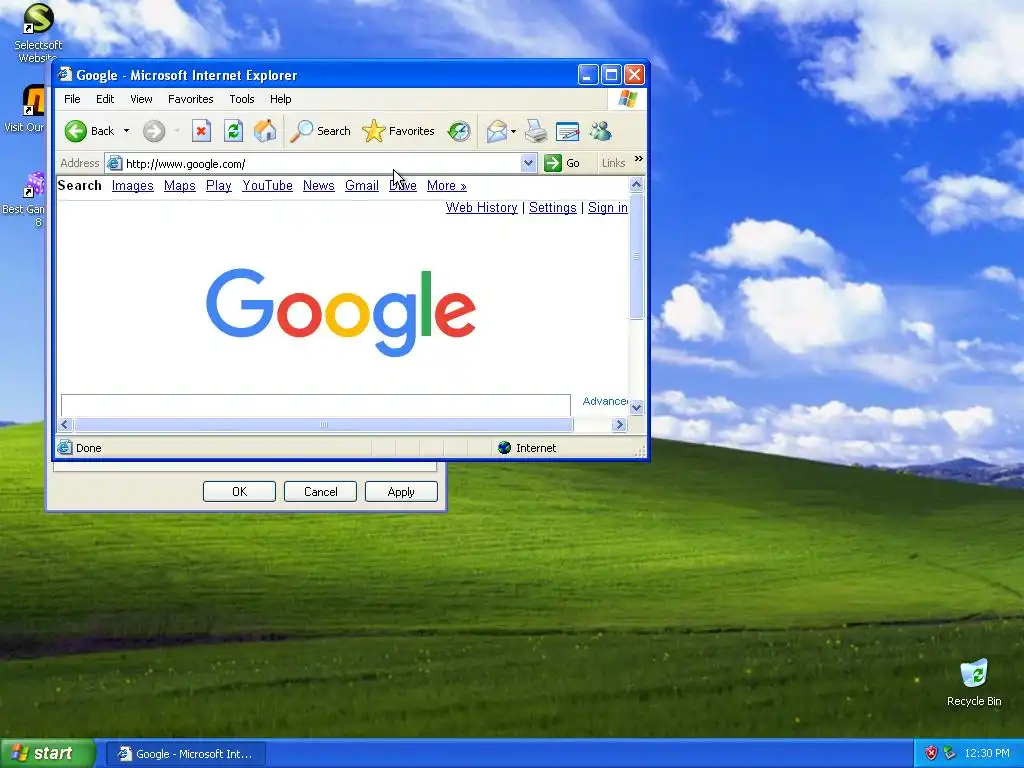The image size is (1024, 768).
Task: Click the Windows flag throbber logo
Action: click(x=628, y=99)
